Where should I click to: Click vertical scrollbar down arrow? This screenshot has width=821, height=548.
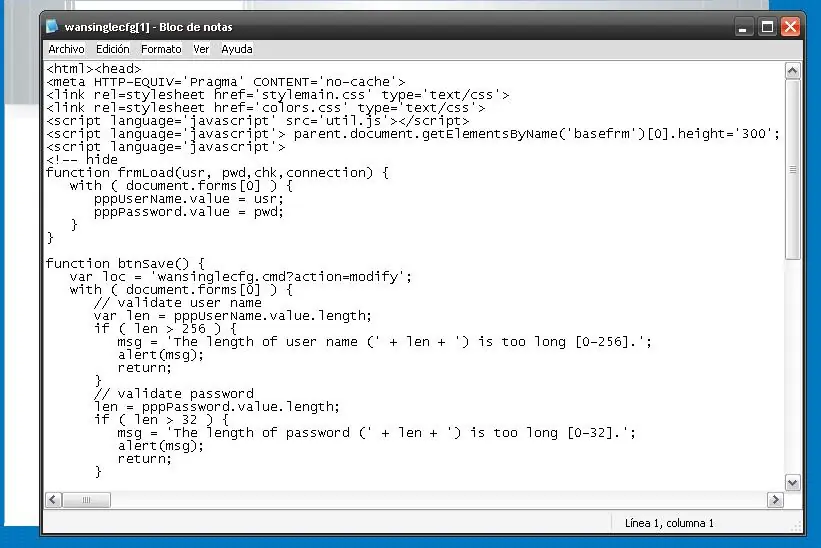point(793,483)
